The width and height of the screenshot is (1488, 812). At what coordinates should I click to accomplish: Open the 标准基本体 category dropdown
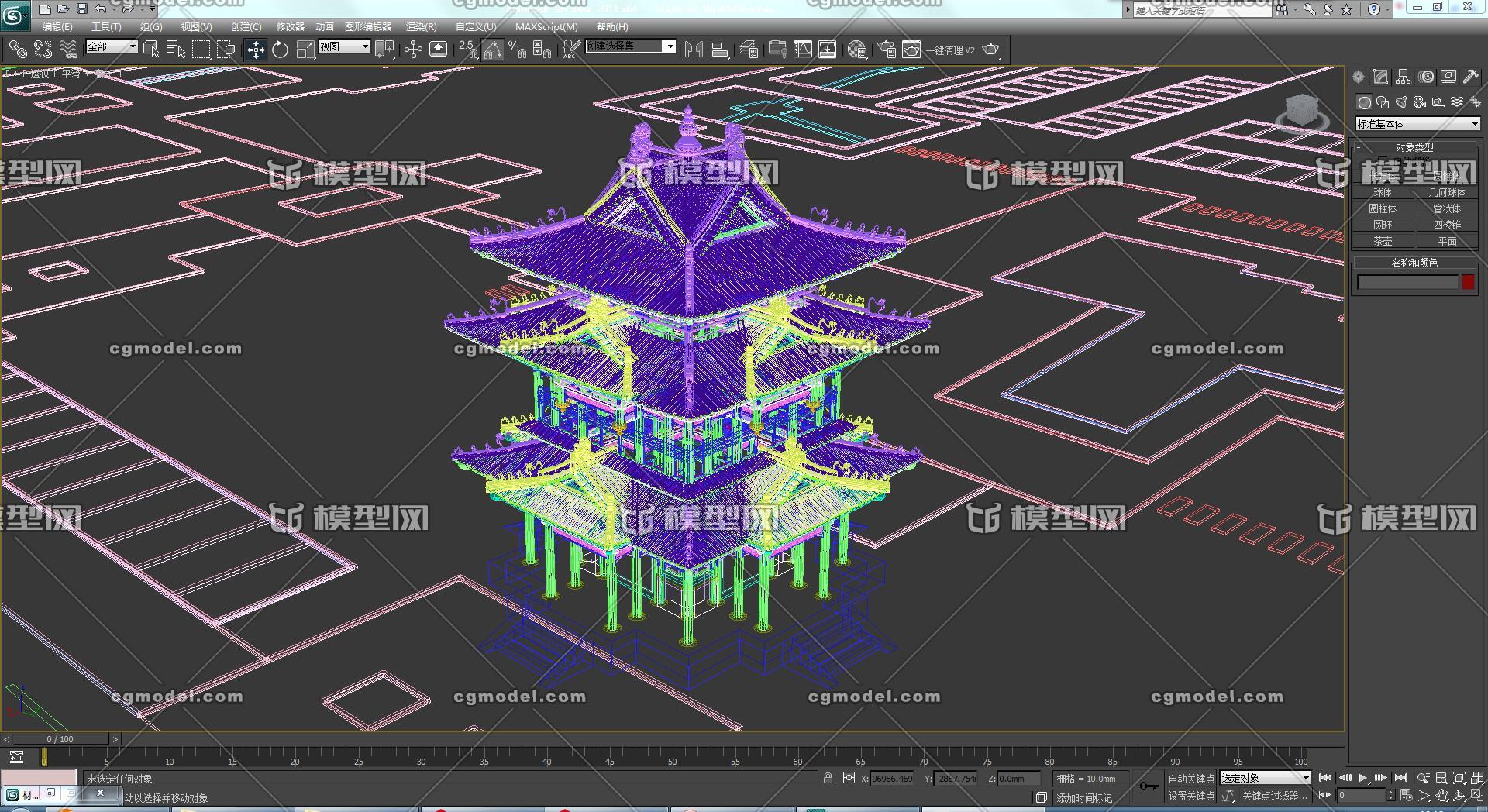tap(1417, 124)
